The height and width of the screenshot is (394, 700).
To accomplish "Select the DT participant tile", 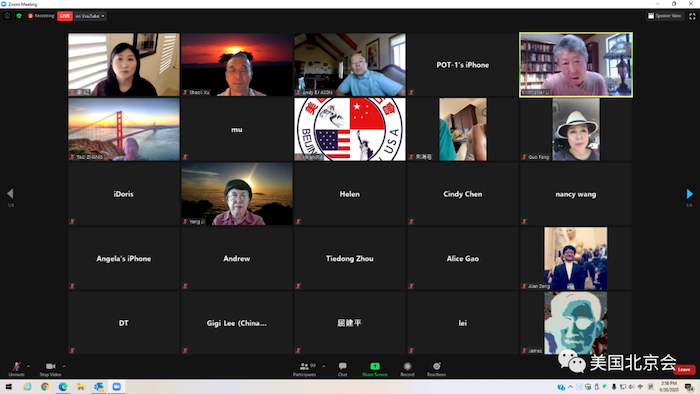I will [x=124, y=323].
